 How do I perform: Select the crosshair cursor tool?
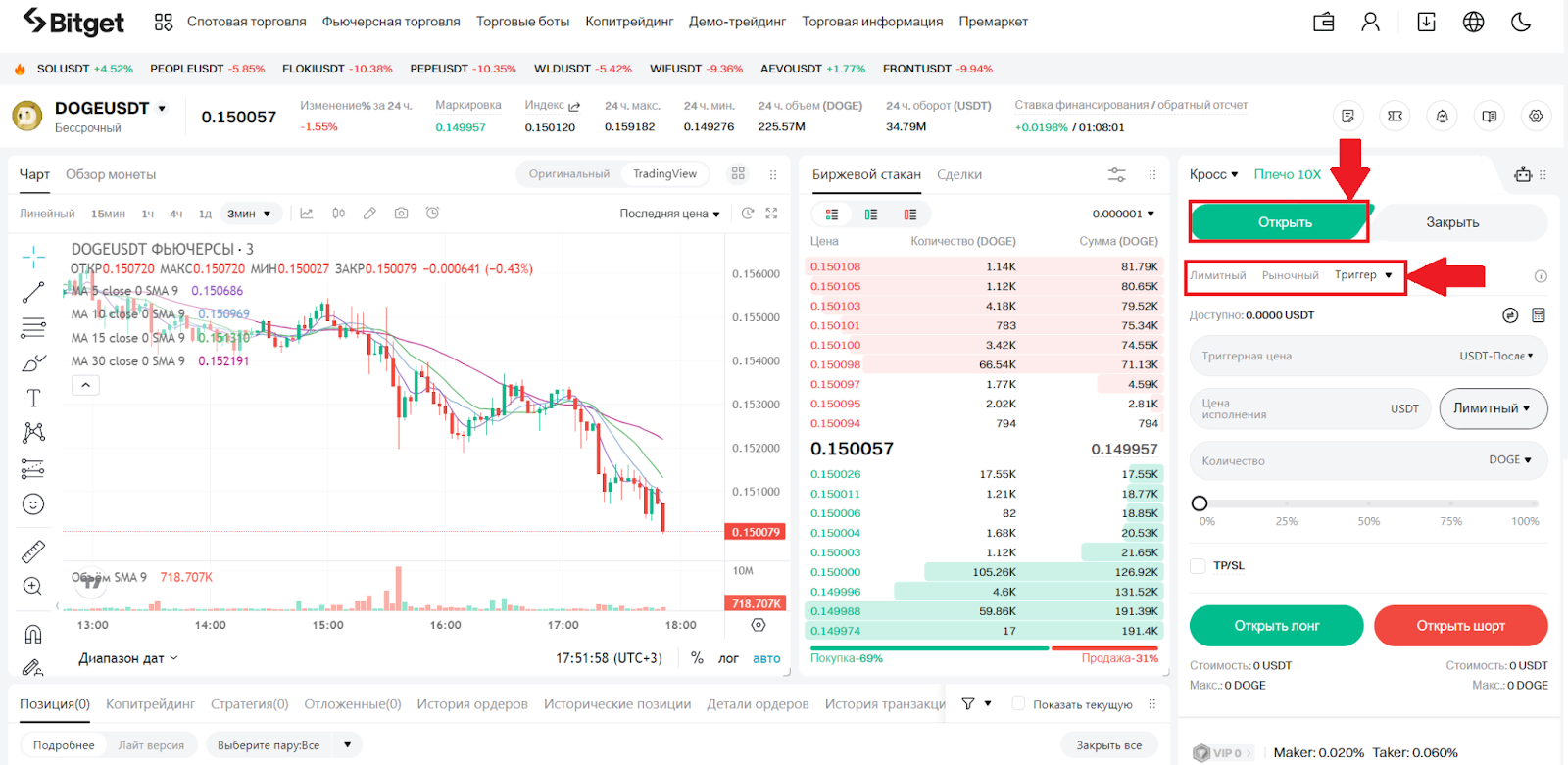pyautogui.click(x=33, y=257)
